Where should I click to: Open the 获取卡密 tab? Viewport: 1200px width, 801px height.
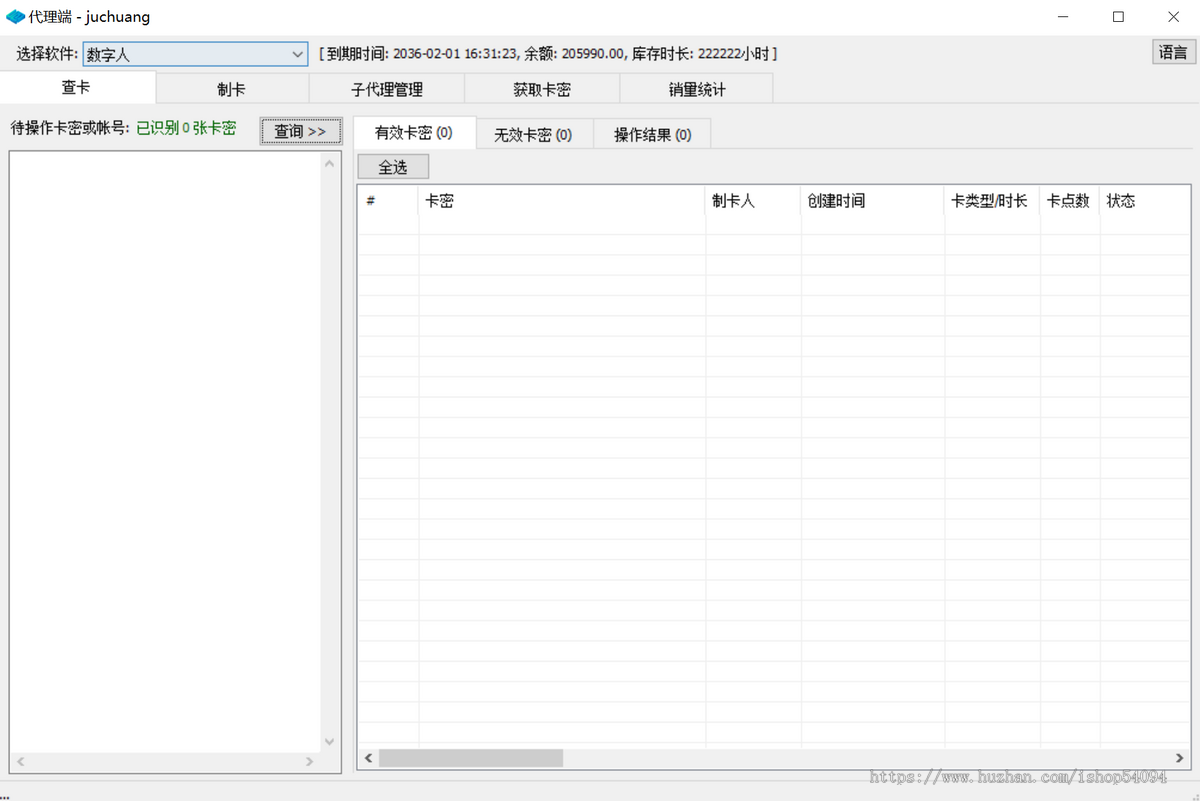542,89
